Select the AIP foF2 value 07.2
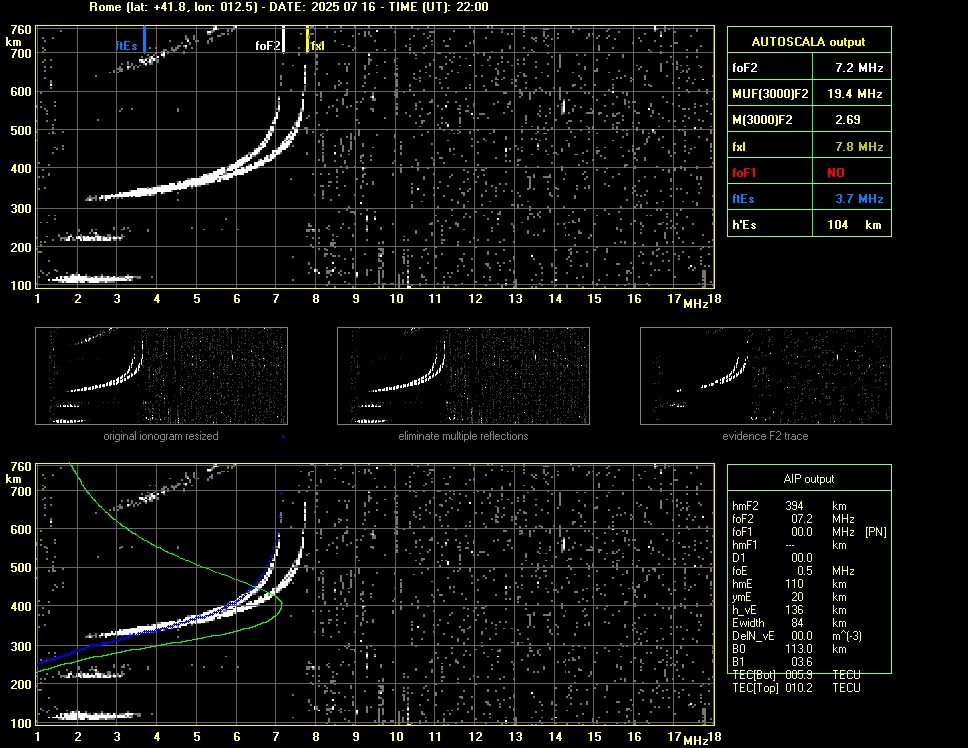This screenshot has width=968, height=748. coord(802,519)
